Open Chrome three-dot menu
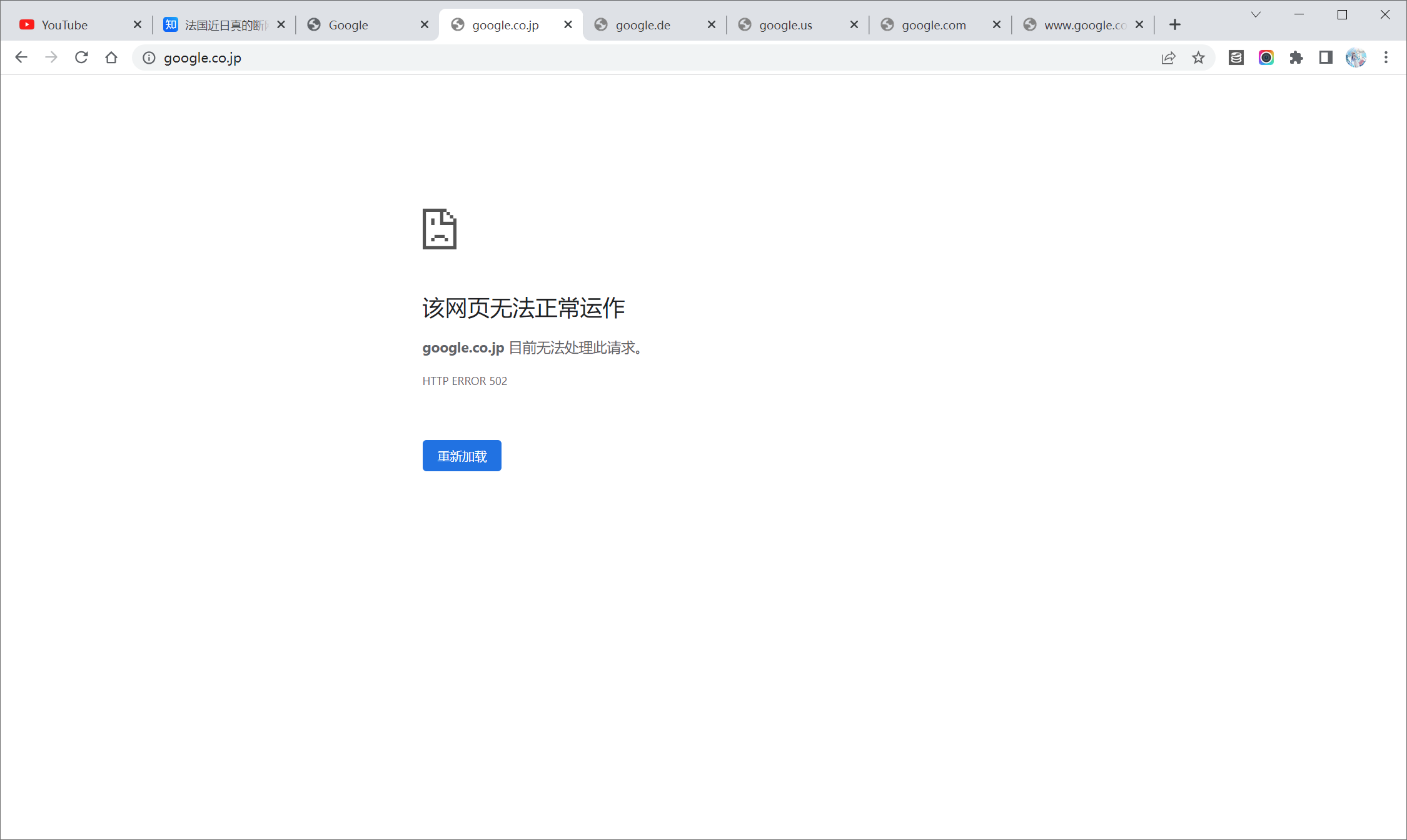 tap(1386, 57)
